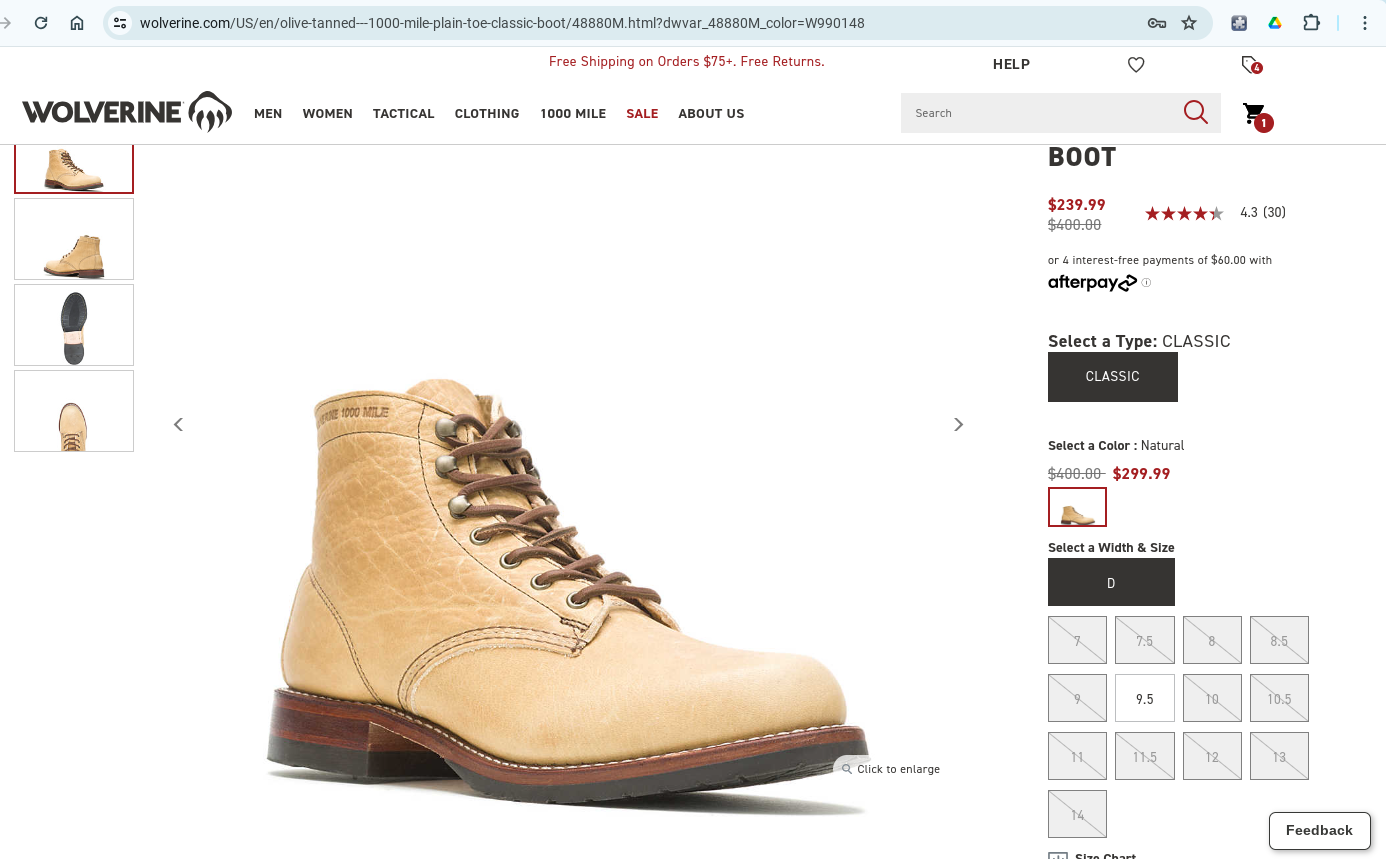Choose the CLASSIC type button
The image size is (1386, 859).
(1113, 377)
